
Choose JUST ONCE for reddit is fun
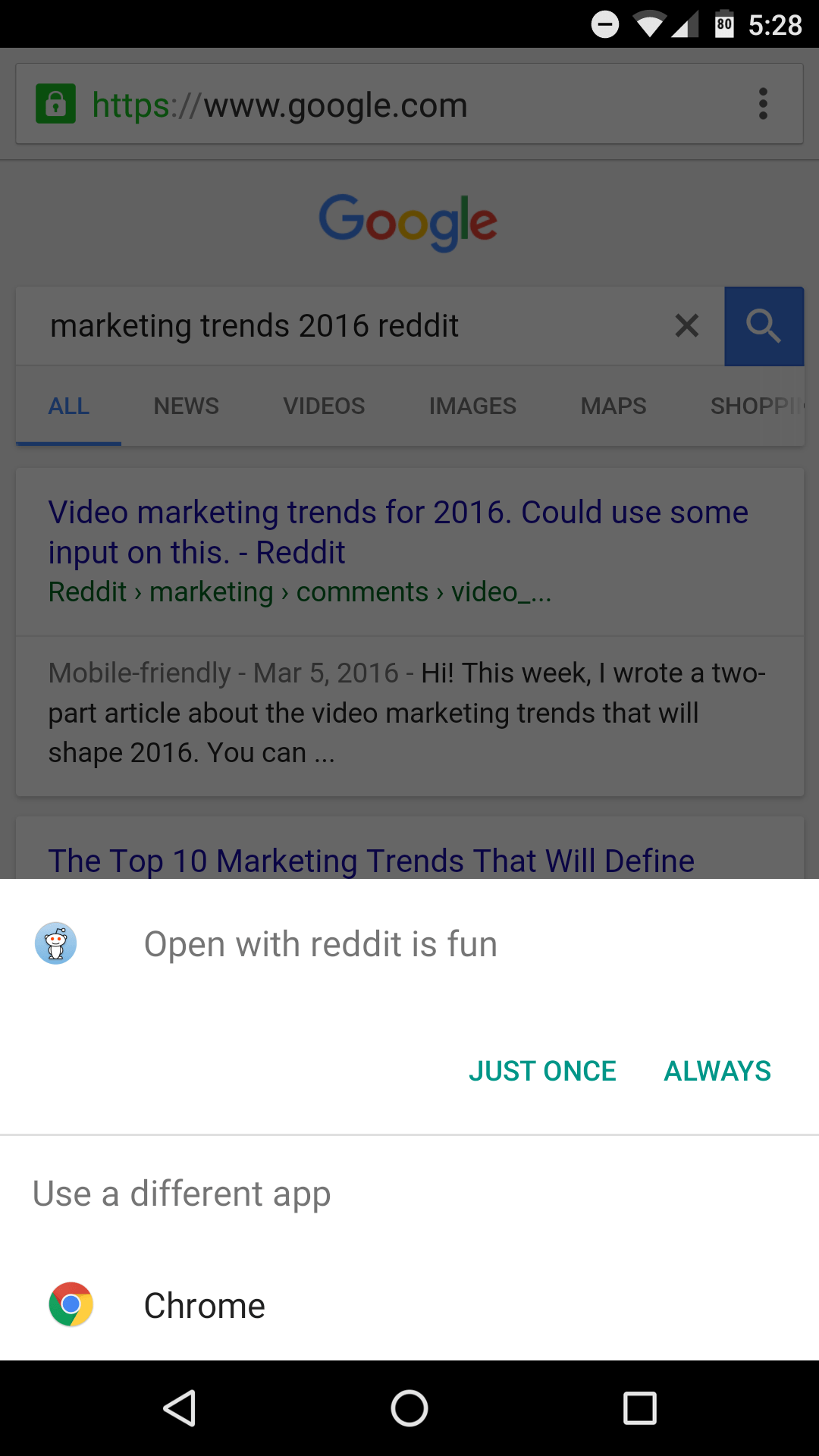coord(542,1071)
